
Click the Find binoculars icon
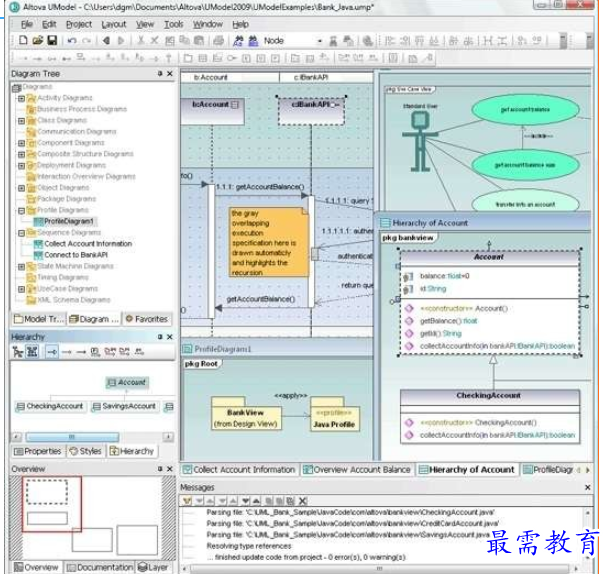click(x=238, y=40)
